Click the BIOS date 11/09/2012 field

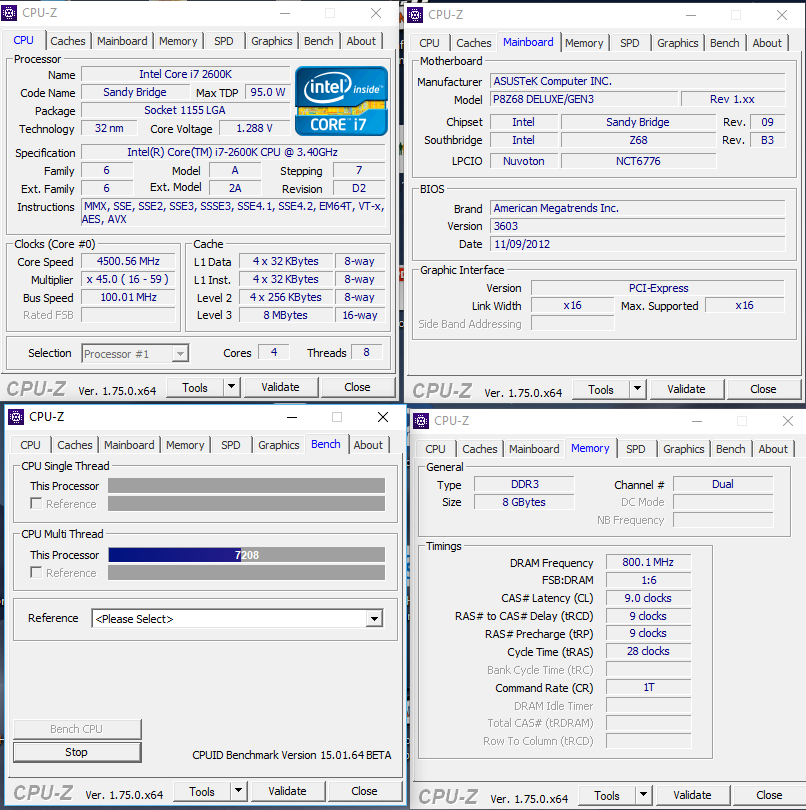638,244
